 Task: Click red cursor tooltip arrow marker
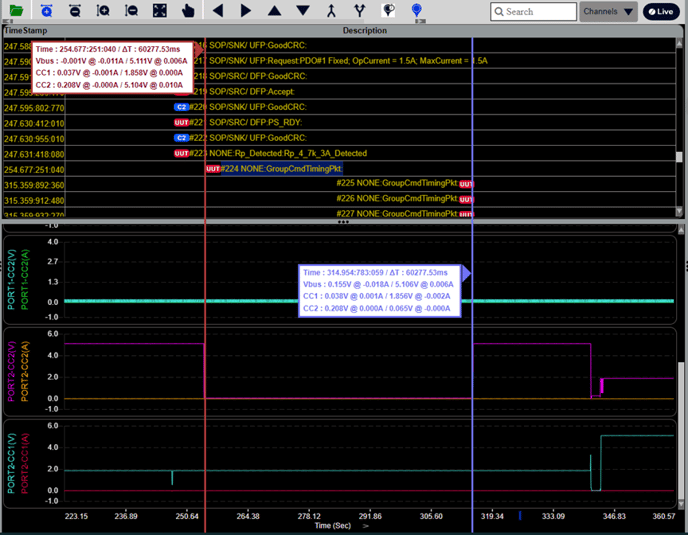[198, 49]
